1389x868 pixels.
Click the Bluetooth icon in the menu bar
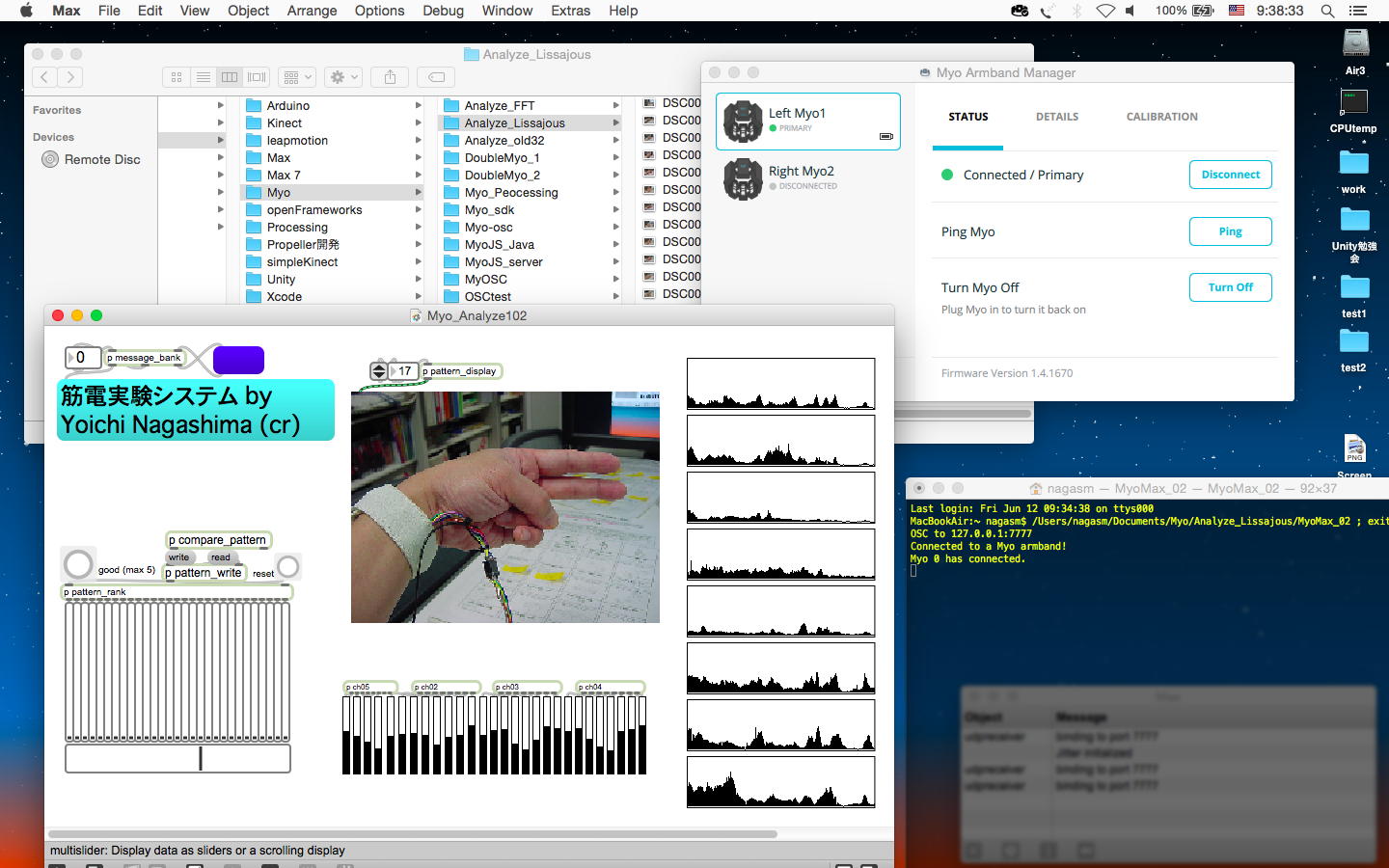(x=1076, y=11)
